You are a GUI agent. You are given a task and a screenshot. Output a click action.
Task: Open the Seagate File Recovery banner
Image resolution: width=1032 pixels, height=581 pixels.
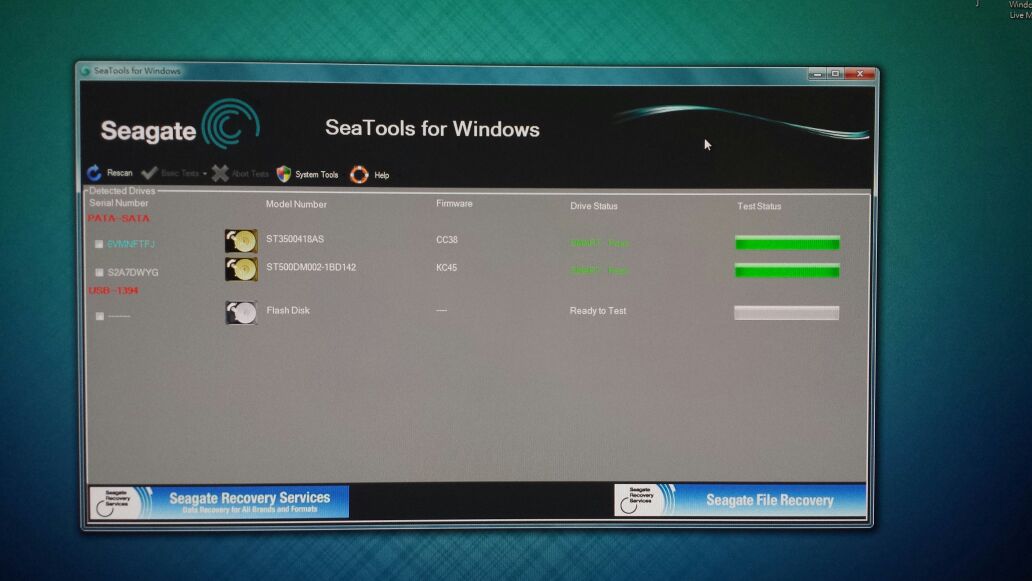point(740,500)
